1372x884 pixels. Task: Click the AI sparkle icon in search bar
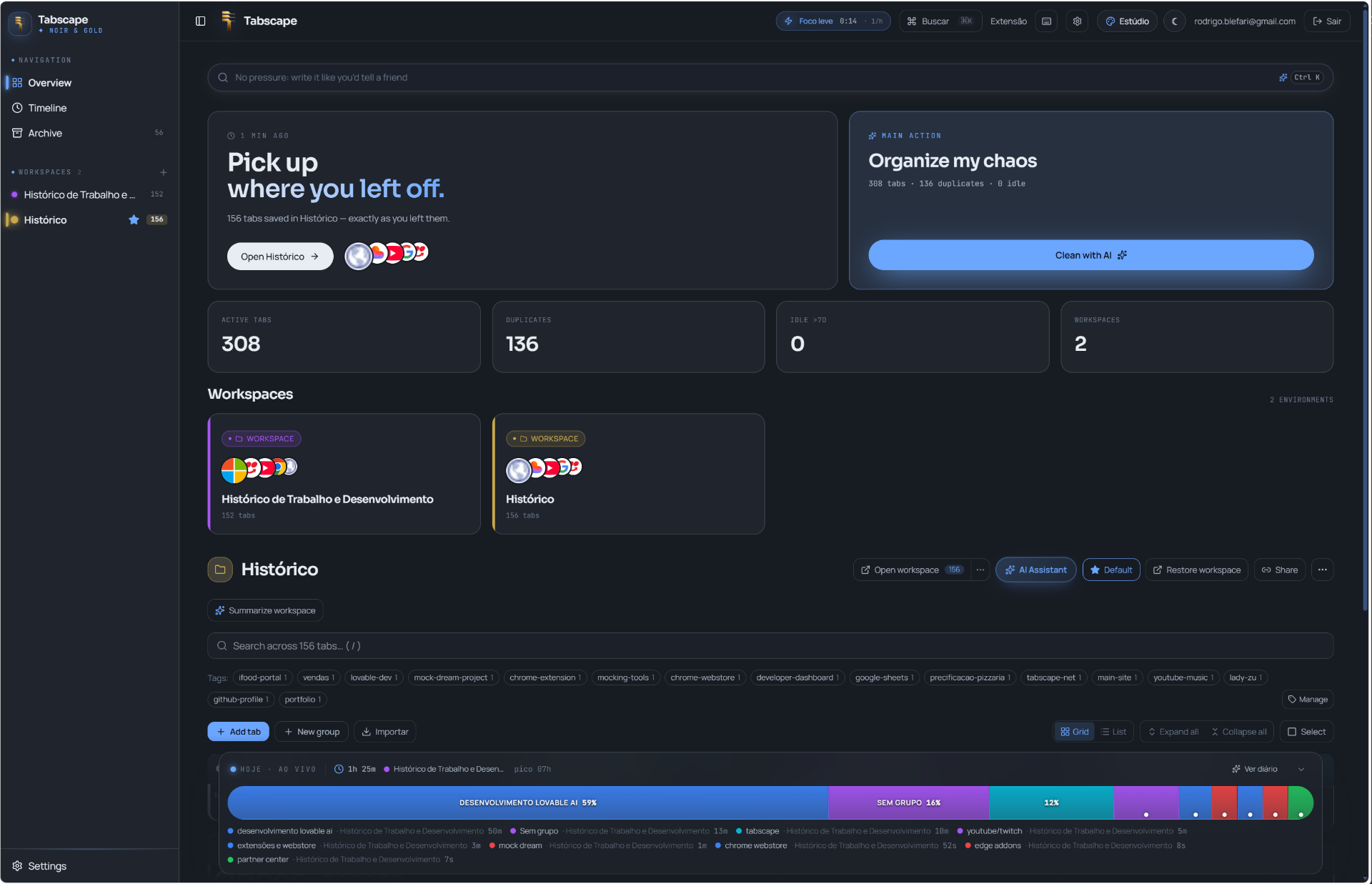1283,78
